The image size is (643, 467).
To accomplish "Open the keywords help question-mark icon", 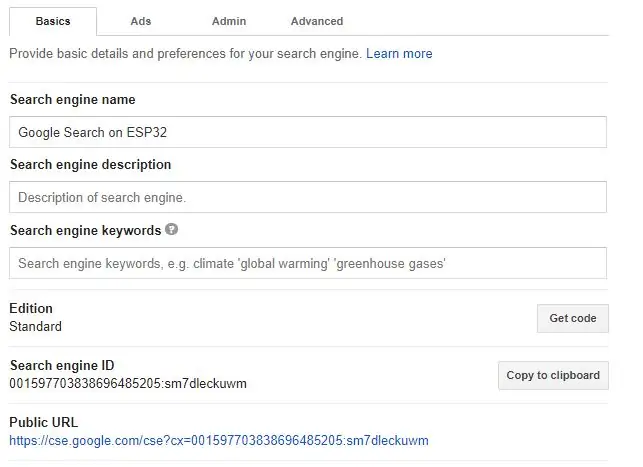I will 171,229.
